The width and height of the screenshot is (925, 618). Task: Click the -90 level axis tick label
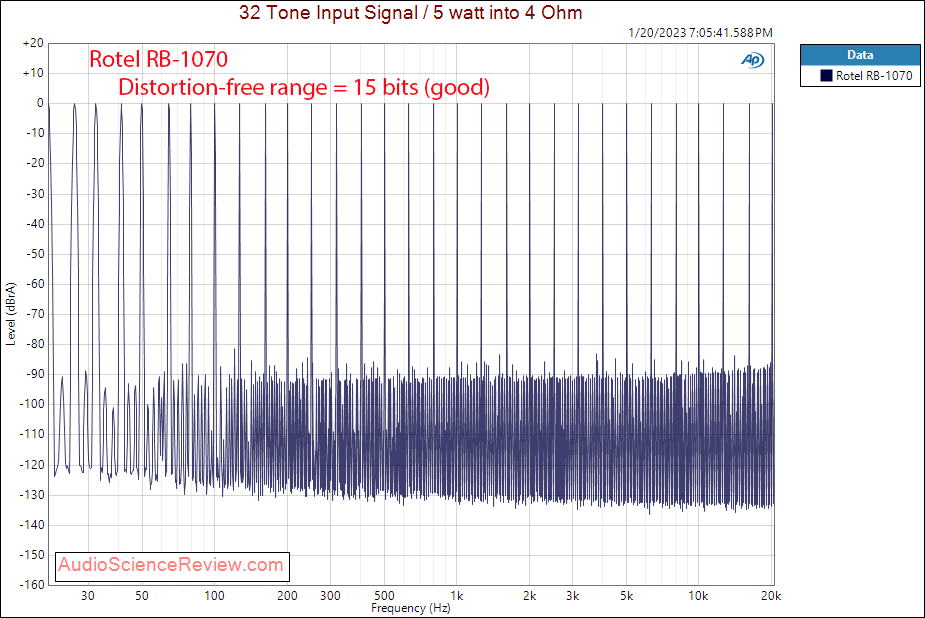tap(35, 374)
